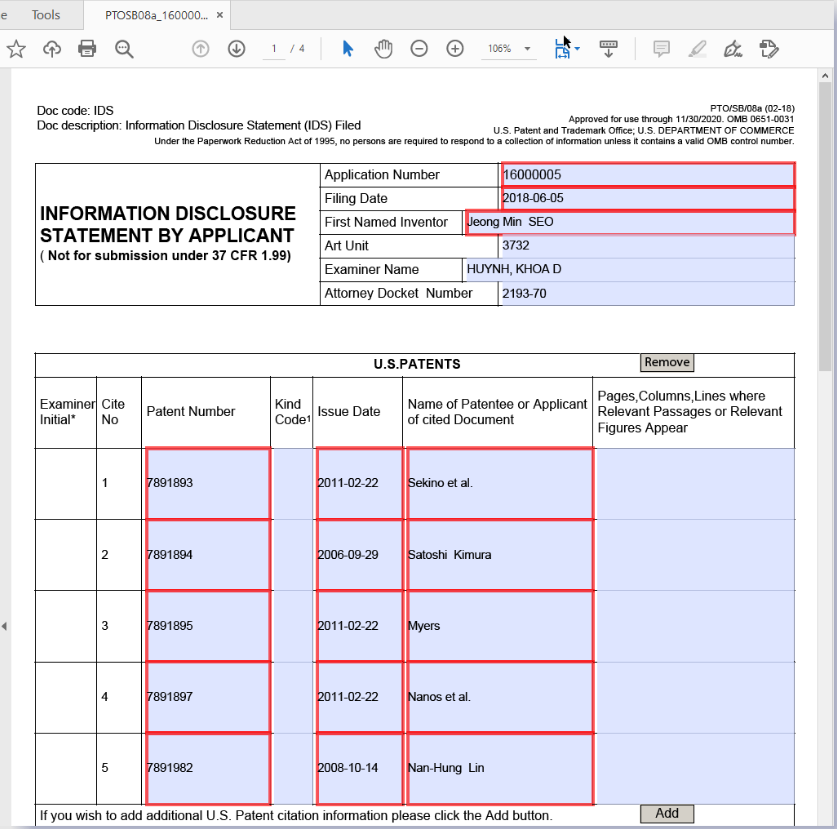This screenshot has height=829, width=837.
Task: Select the Hand pan tool
Action: click(x=384, y=49)
